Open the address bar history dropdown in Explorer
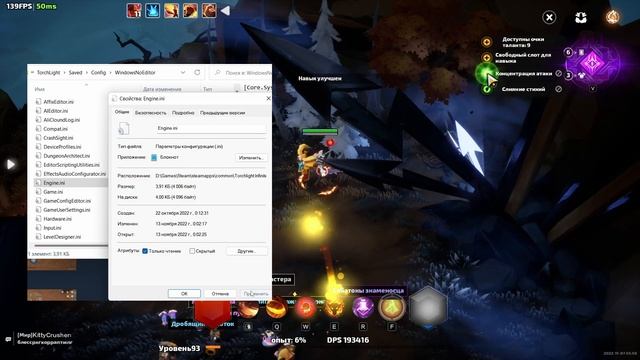Screen dimensions: 640x360 [x=183, y=72]
